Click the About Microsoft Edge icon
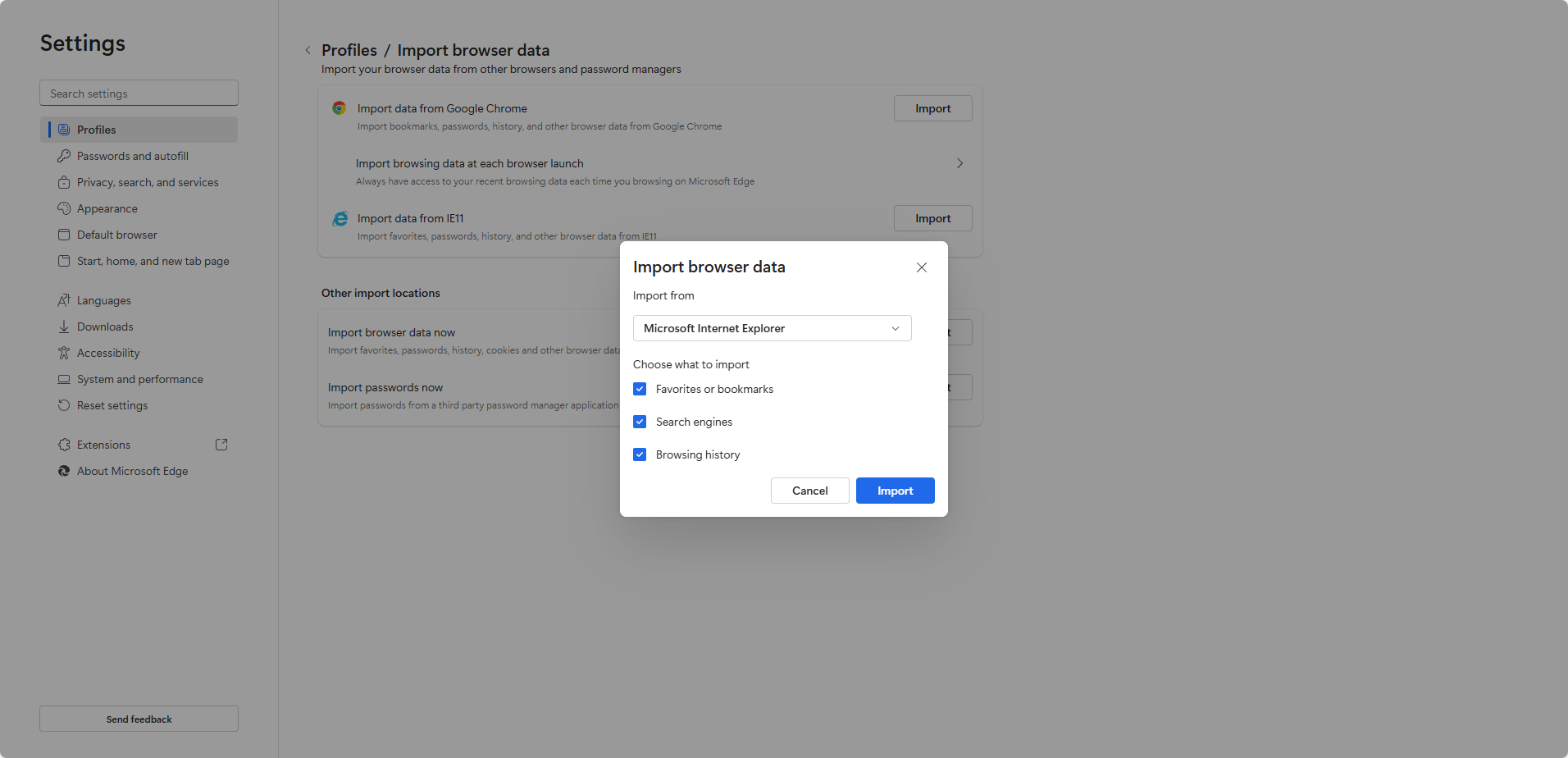 pos(64,471)
